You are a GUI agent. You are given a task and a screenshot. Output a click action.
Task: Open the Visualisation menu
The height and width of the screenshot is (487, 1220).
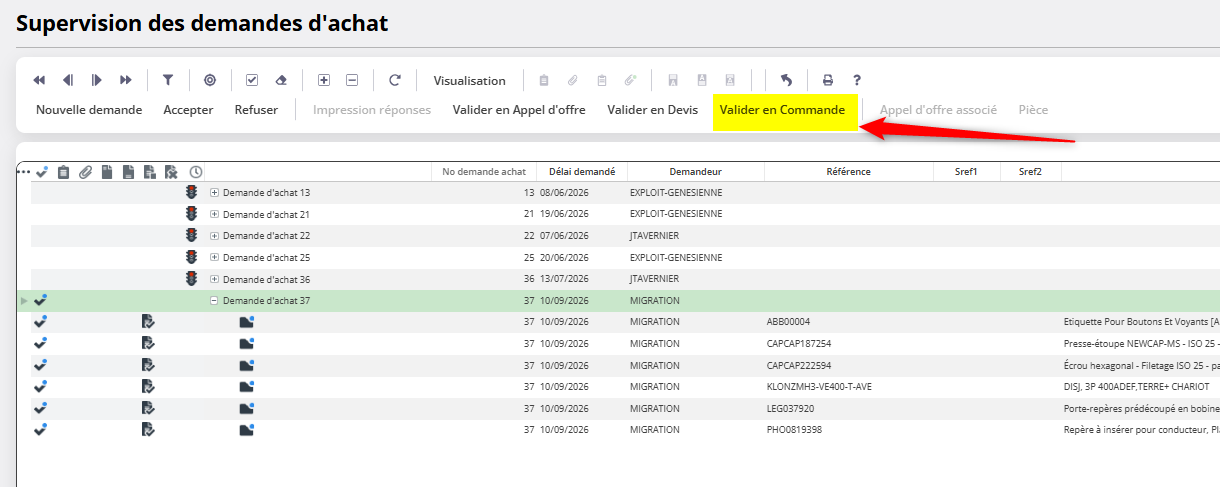[469, 80]
